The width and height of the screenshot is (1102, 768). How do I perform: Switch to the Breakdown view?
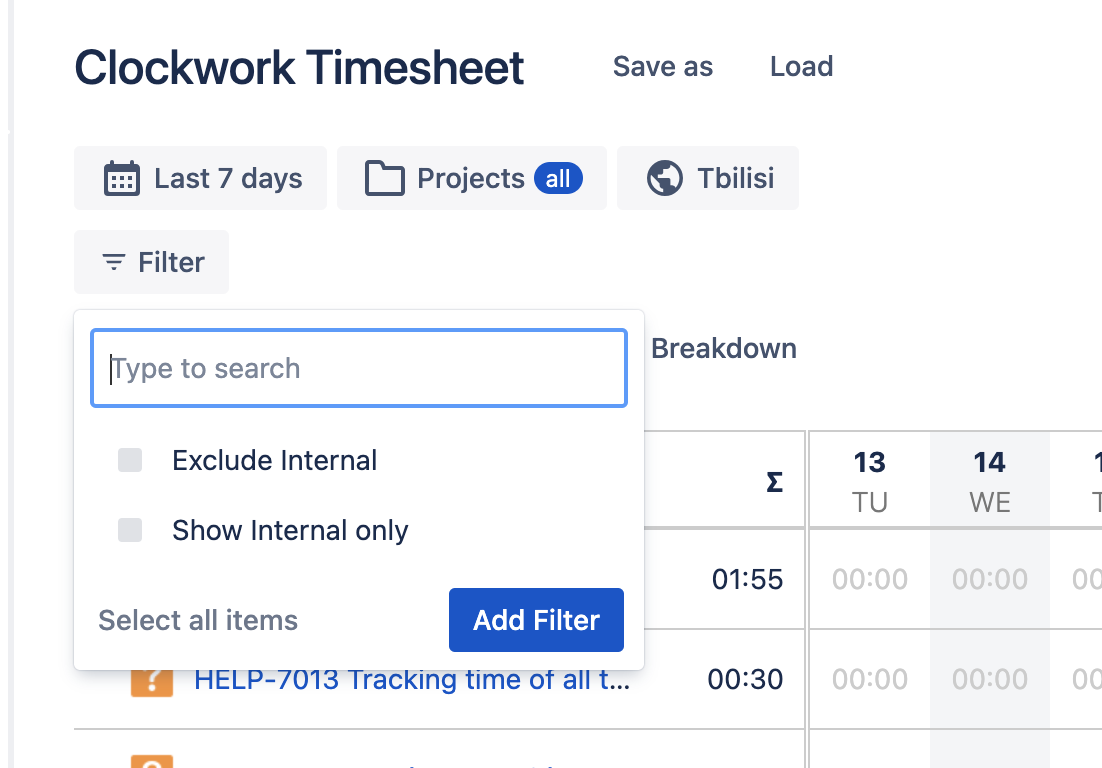pyautogui.click(x=723, y=348)
